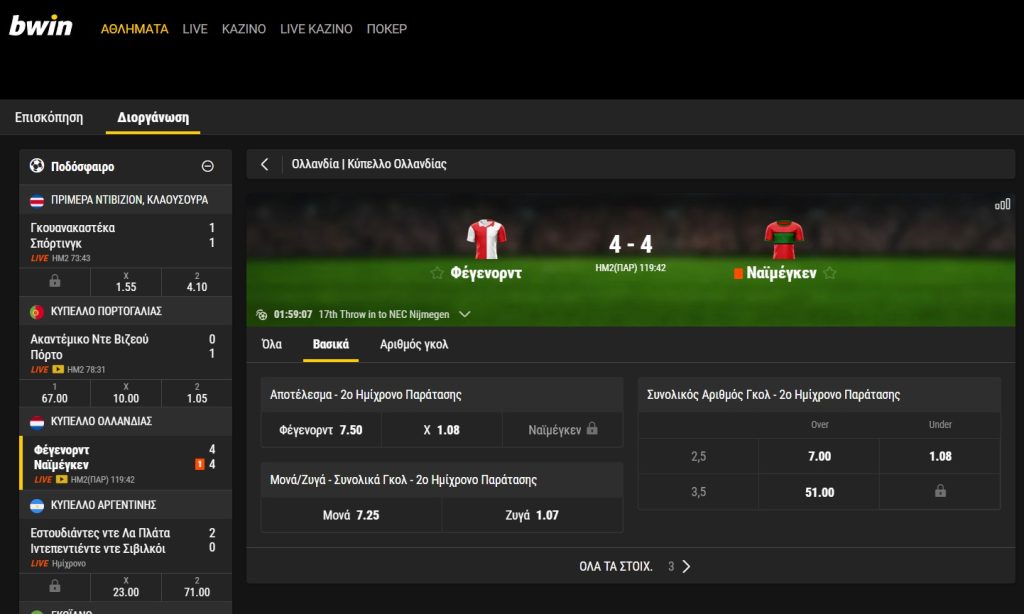
Task: Bet draw at 23.00
Action: pyautogui.click(x=126, y=587)
